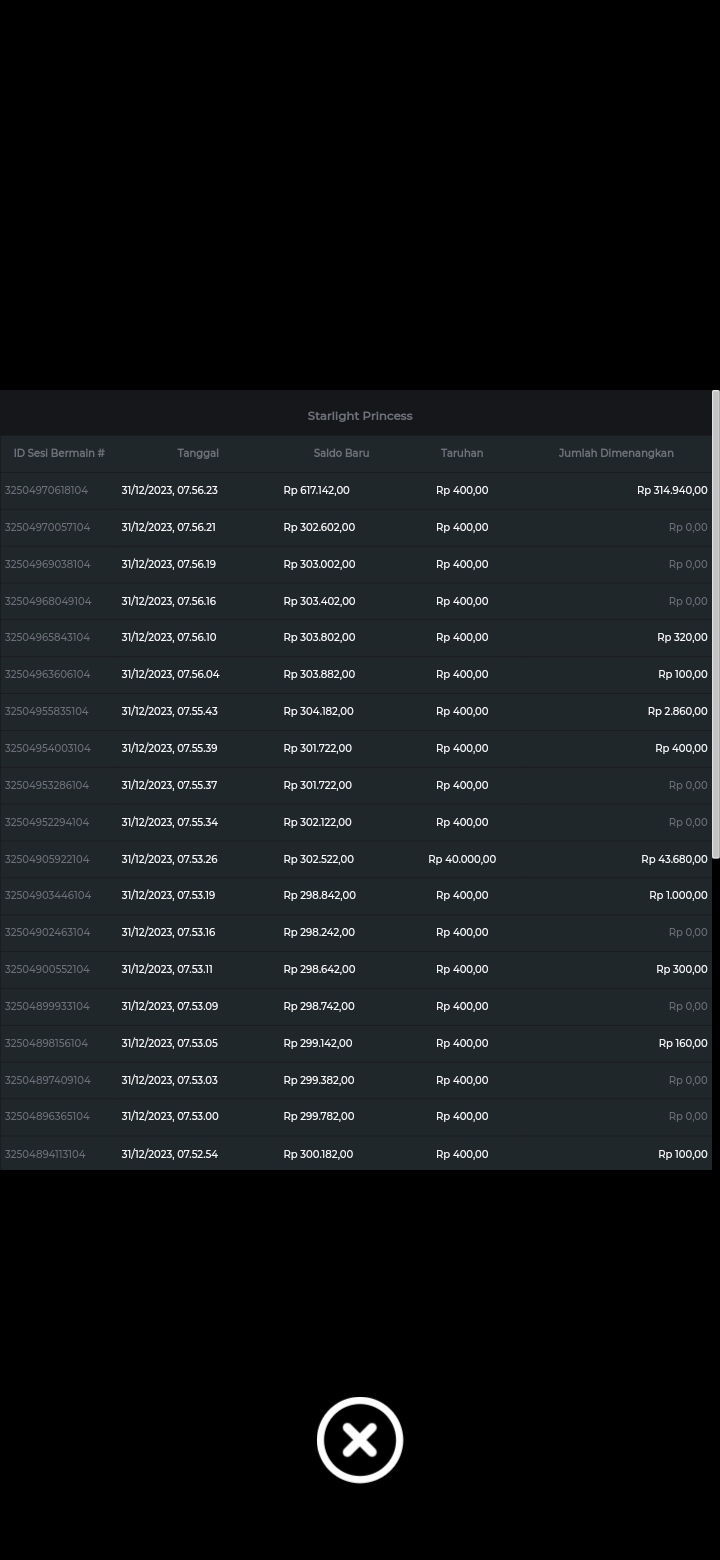Open session ID 32504894113104
The width and height of the screenshot is (720, 1560).
45,1154
